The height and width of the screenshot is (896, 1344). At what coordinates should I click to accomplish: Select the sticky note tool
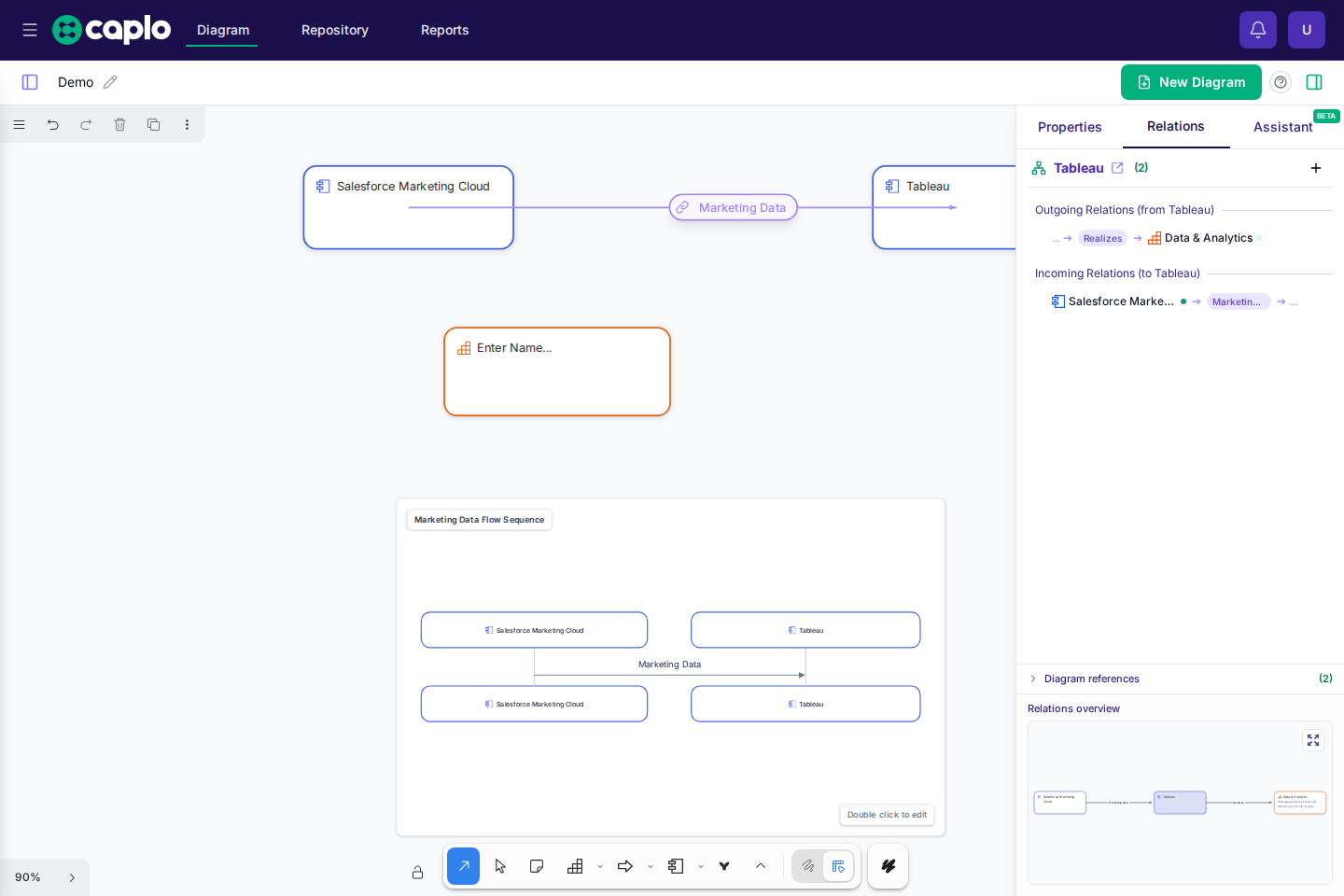pyautogui.click(x=536, y=866)
